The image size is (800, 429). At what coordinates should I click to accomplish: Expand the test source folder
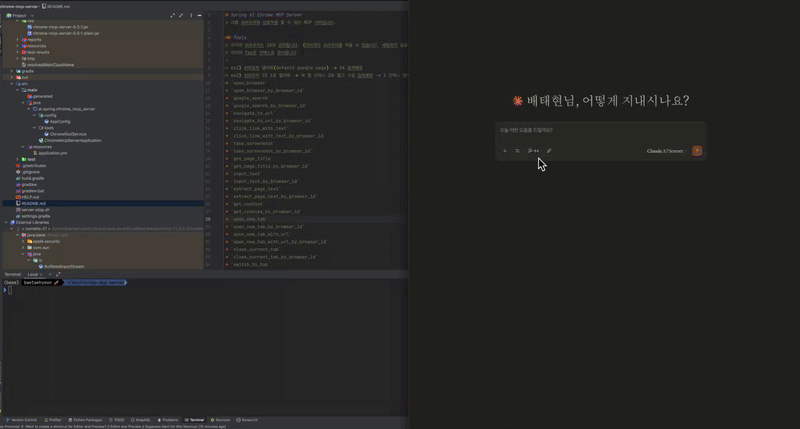tap(17, 159)
